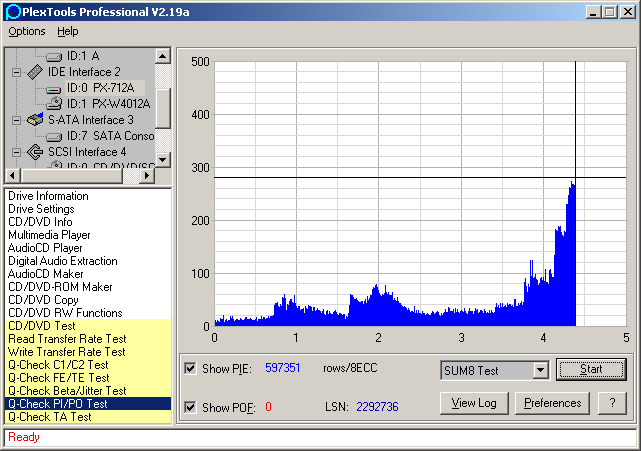Click the POF value 0
This screenshot has width=641, height=451.
(x=268, y=407)
